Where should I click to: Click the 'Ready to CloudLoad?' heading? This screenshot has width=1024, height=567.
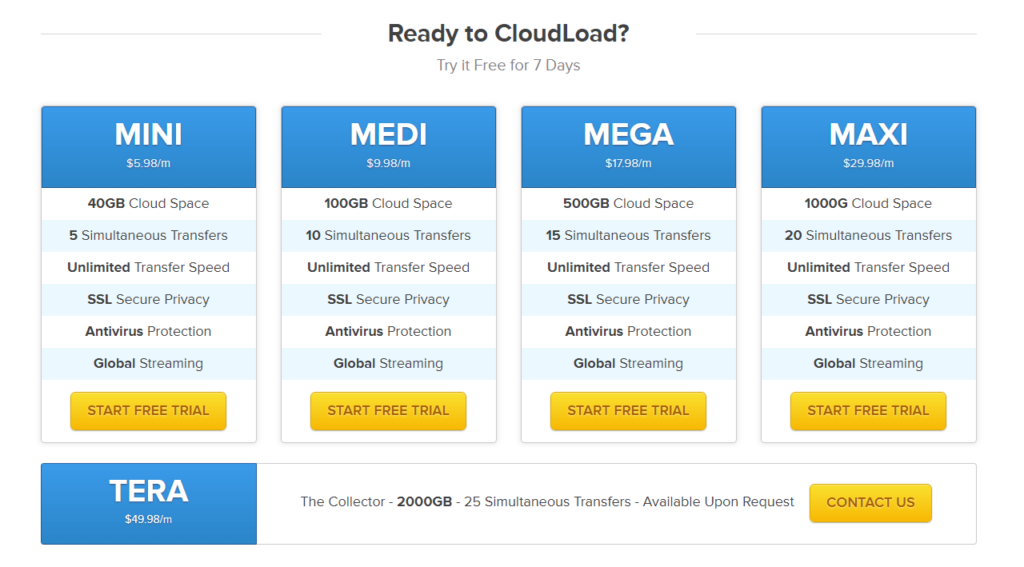[x=508, y=33]
